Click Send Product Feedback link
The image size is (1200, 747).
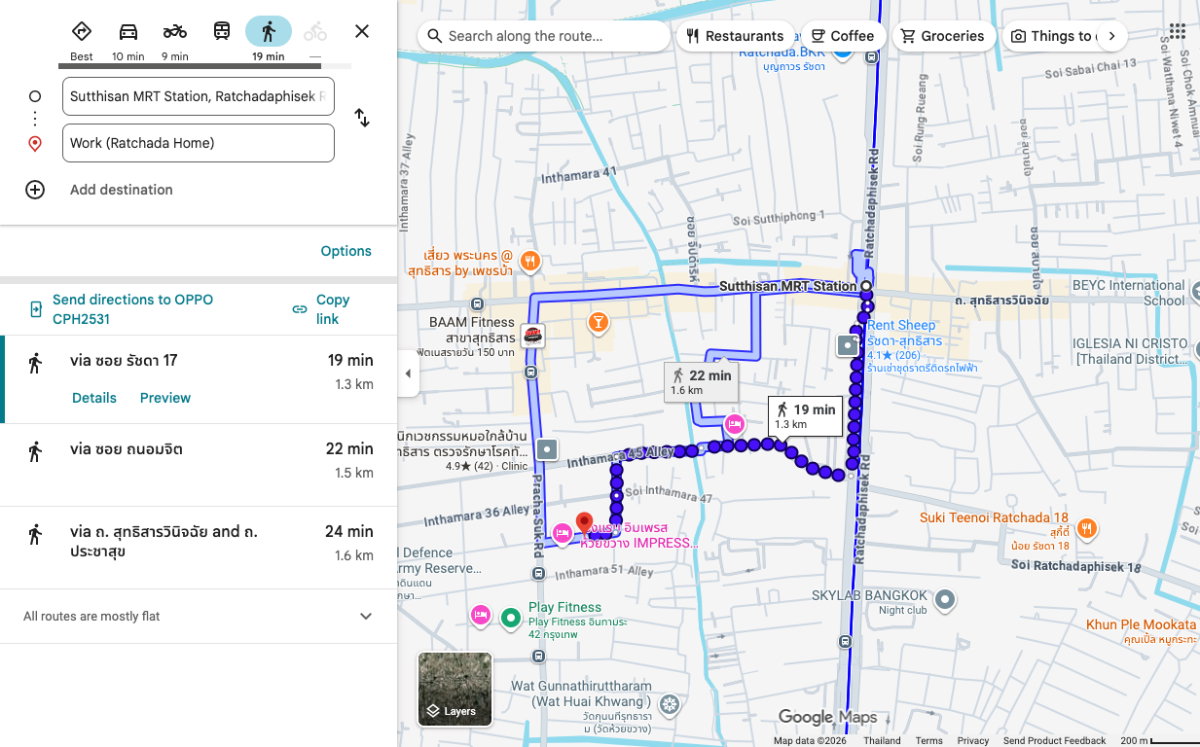pyautogui.click(x=1055, y=741)
